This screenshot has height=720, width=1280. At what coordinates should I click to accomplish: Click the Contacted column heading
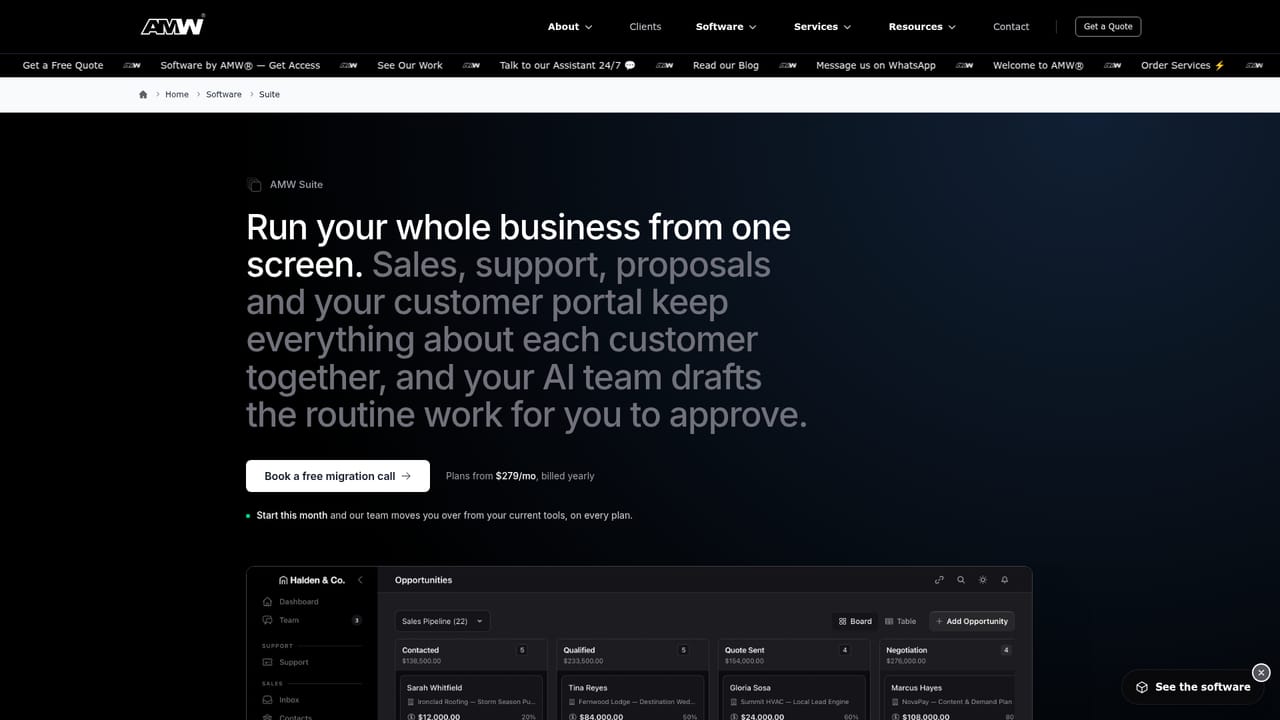pyautogui.click(x=421, y=650)
